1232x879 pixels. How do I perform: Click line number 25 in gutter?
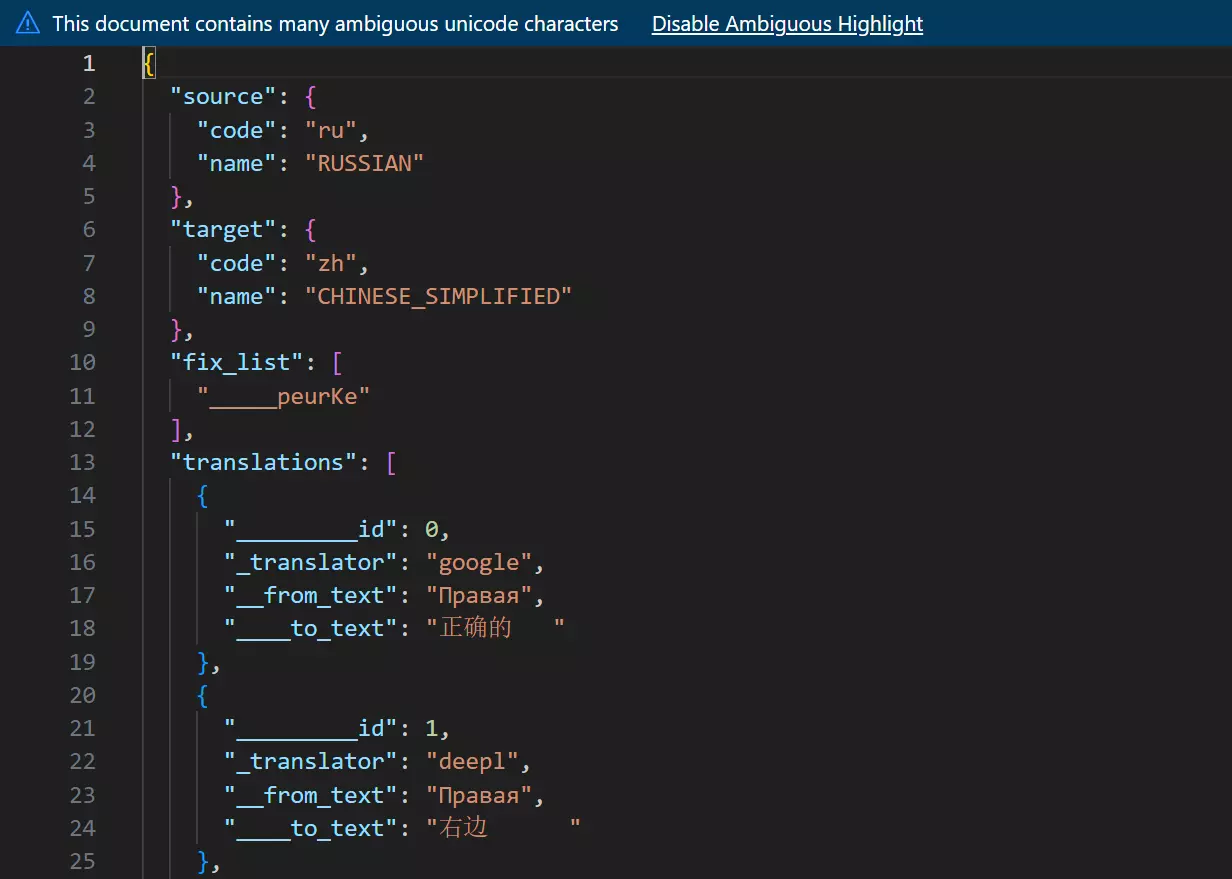click(82, 861)
